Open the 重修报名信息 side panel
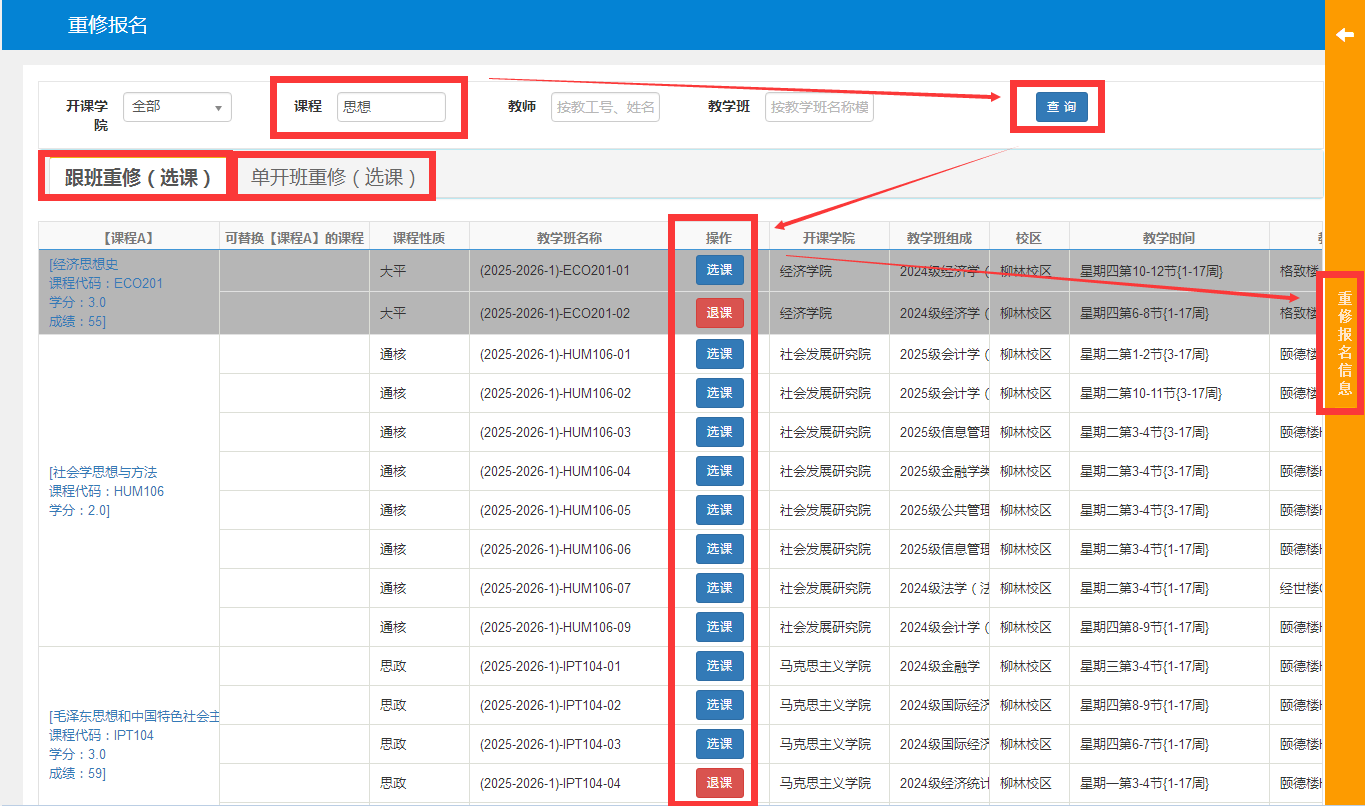1365x806 pixels. click(1344, 342)
